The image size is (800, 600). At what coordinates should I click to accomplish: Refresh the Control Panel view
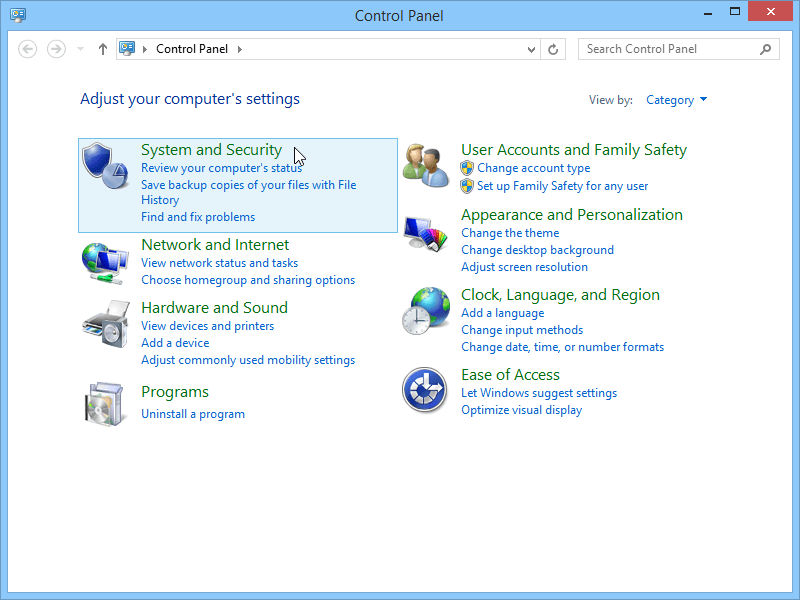click(553, 49)
